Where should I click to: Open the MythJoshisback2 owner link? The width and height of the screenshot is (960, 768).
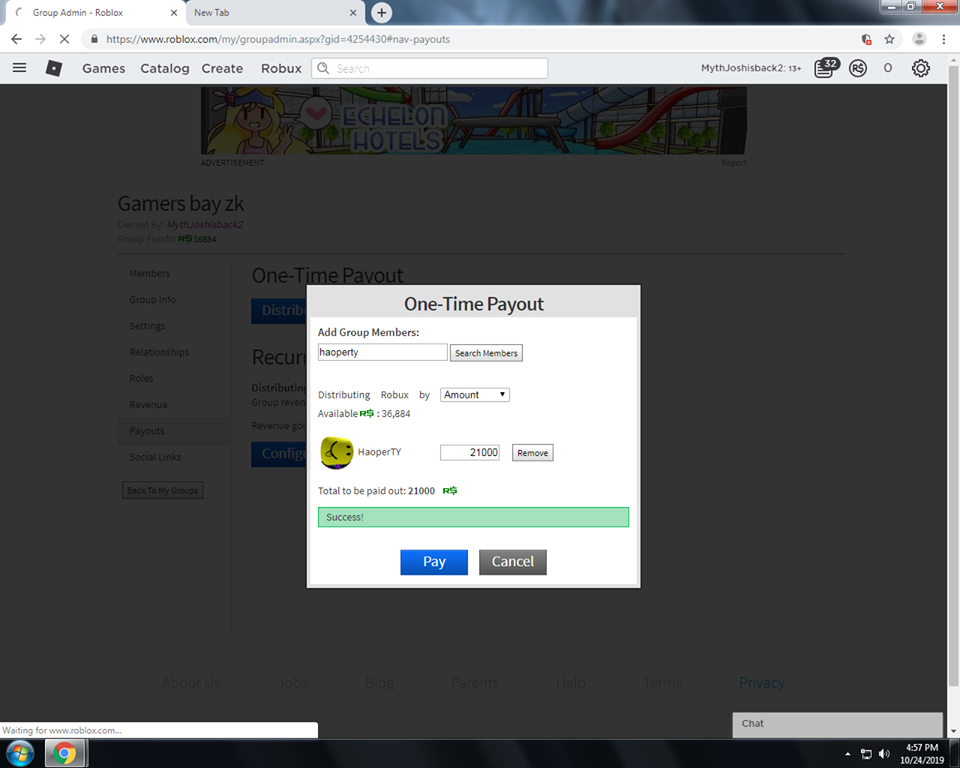click(205, 225)
